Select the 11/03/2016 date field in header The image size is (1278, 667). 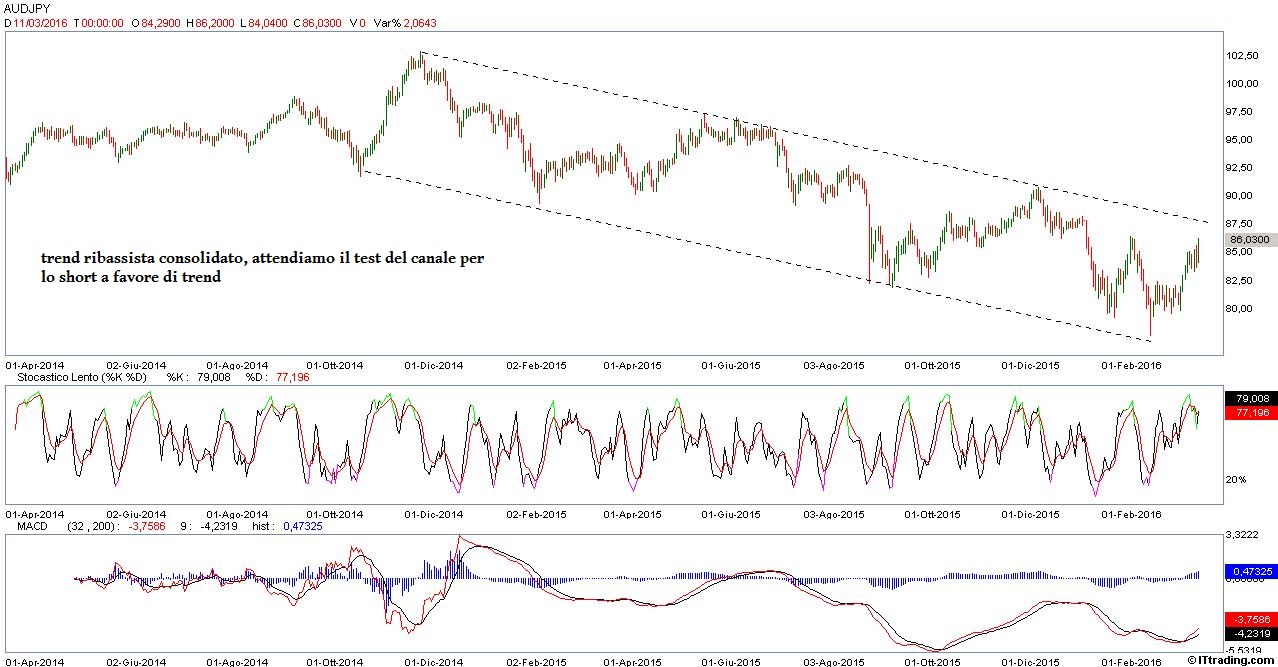tap(42, 22)
